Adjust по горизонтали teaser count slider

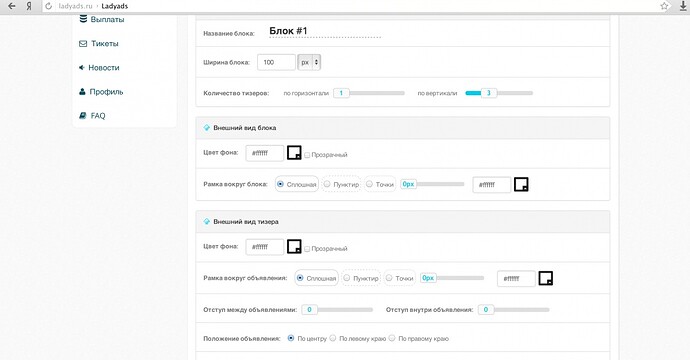click(x=369, y=93)
